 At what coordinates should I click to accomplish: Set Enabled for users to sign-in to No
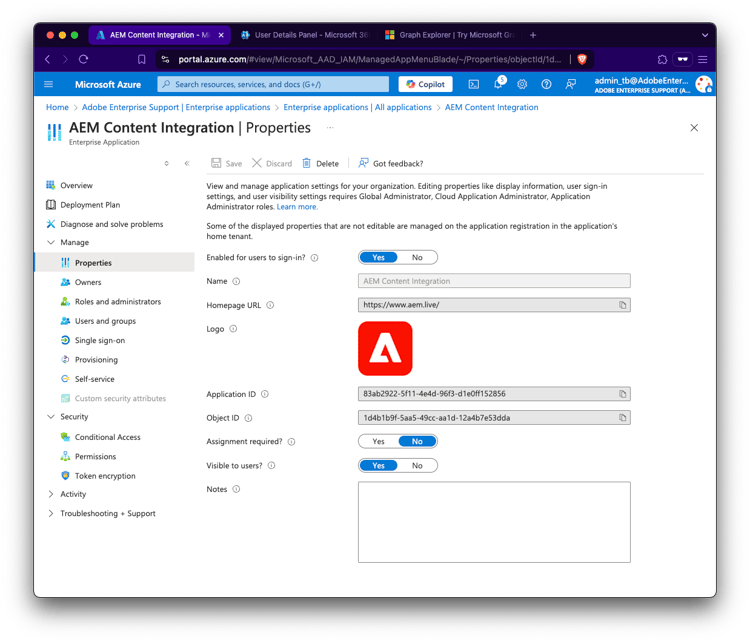[x=417, y=257]
